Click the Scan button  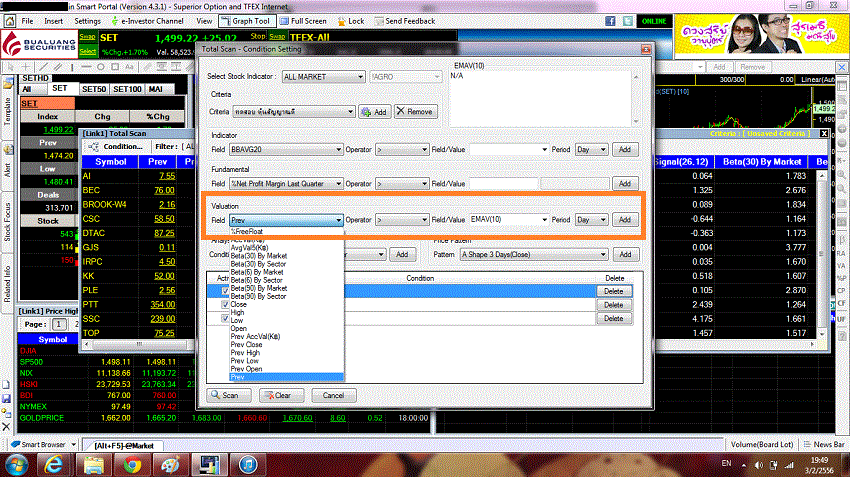point(229,396)
